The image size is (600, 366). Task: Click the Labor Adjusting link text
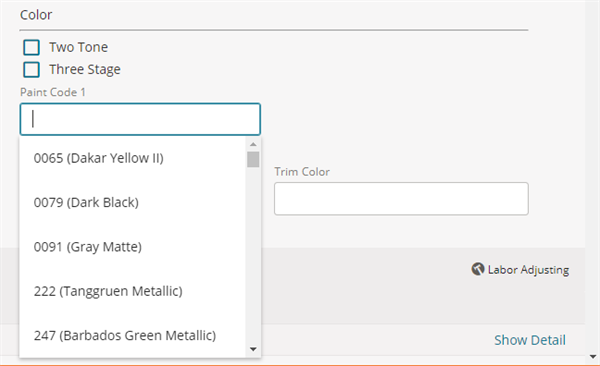coord(528,270)
